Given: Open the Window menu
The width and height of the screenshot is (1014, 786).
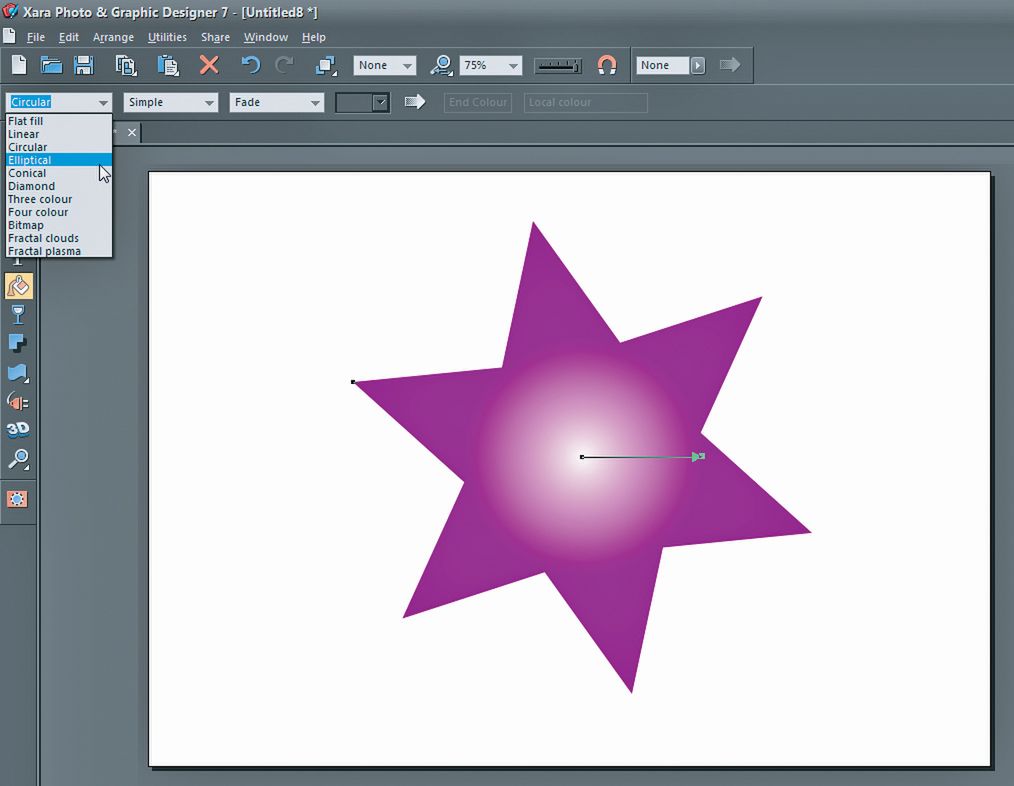Looking at the screenshot, I should click(x=266, y=38).
